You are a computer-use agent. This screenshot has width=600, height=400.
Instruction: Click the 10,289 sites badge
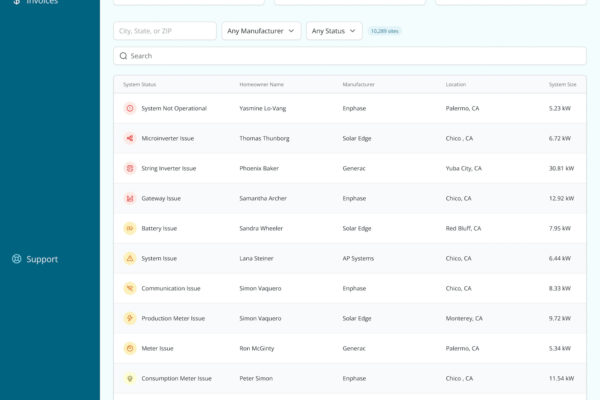click(x=385, y=31)
